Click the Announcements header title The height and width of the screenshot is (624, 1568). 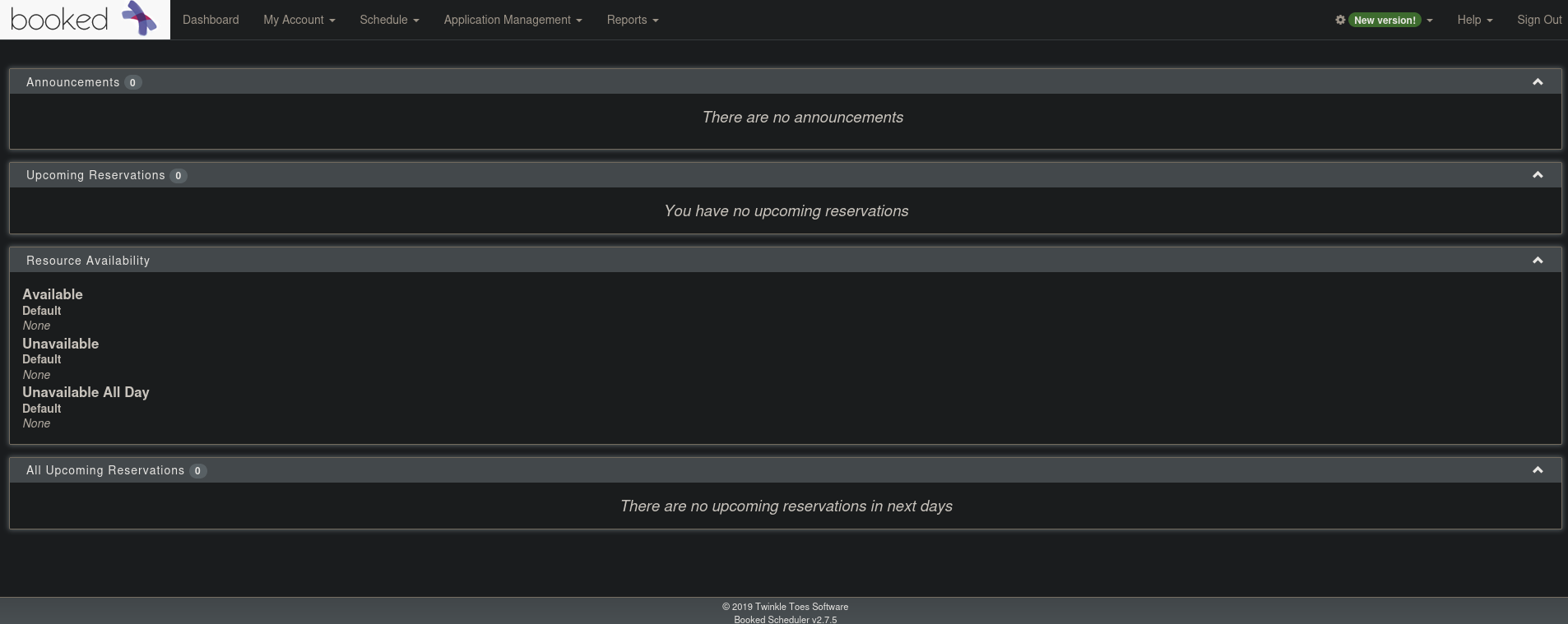click(x=72, y=82)
